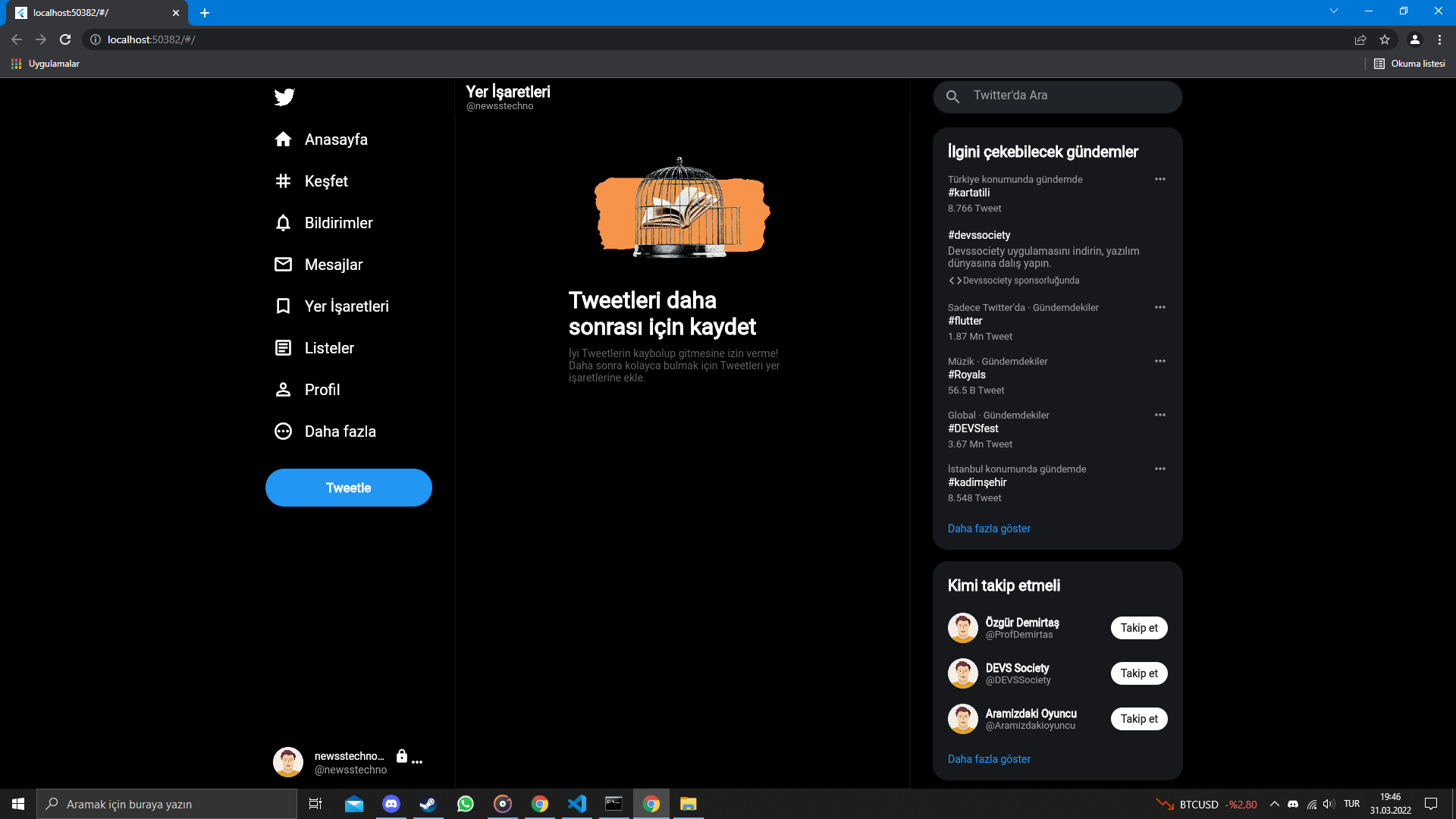Open Chrome tab search chevron

pos(1334,11)
